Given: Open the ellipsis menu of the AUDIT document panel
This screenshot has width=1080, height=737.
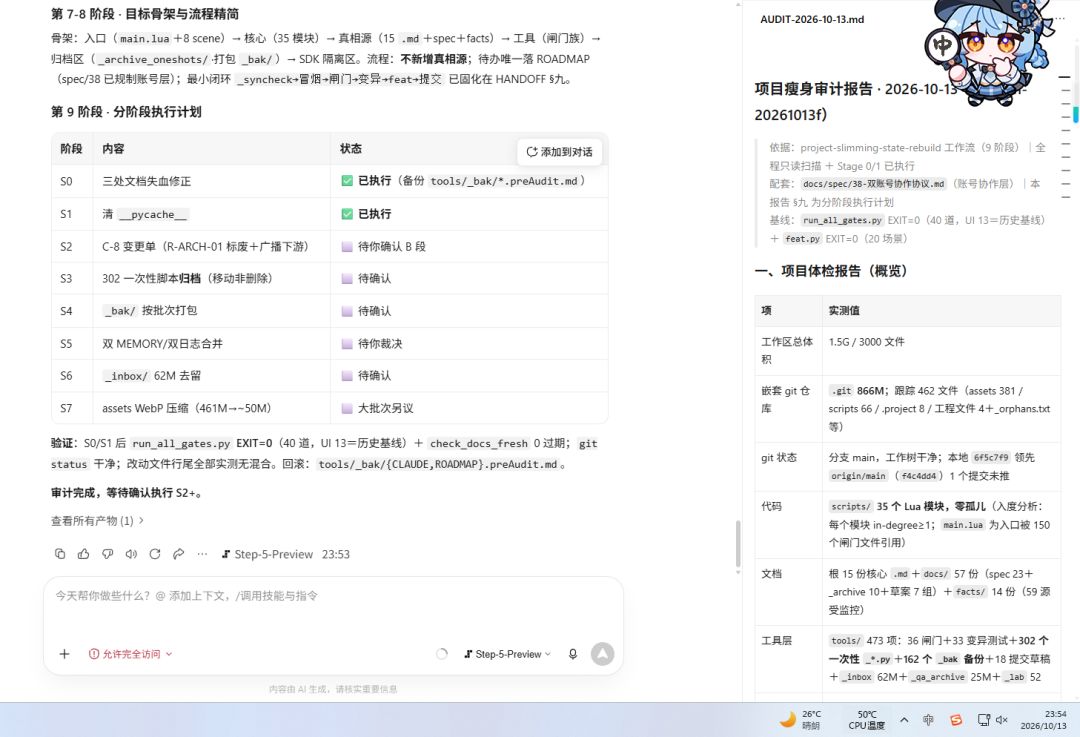Looking at the screenshot, I should click(x=1061, y=19).
